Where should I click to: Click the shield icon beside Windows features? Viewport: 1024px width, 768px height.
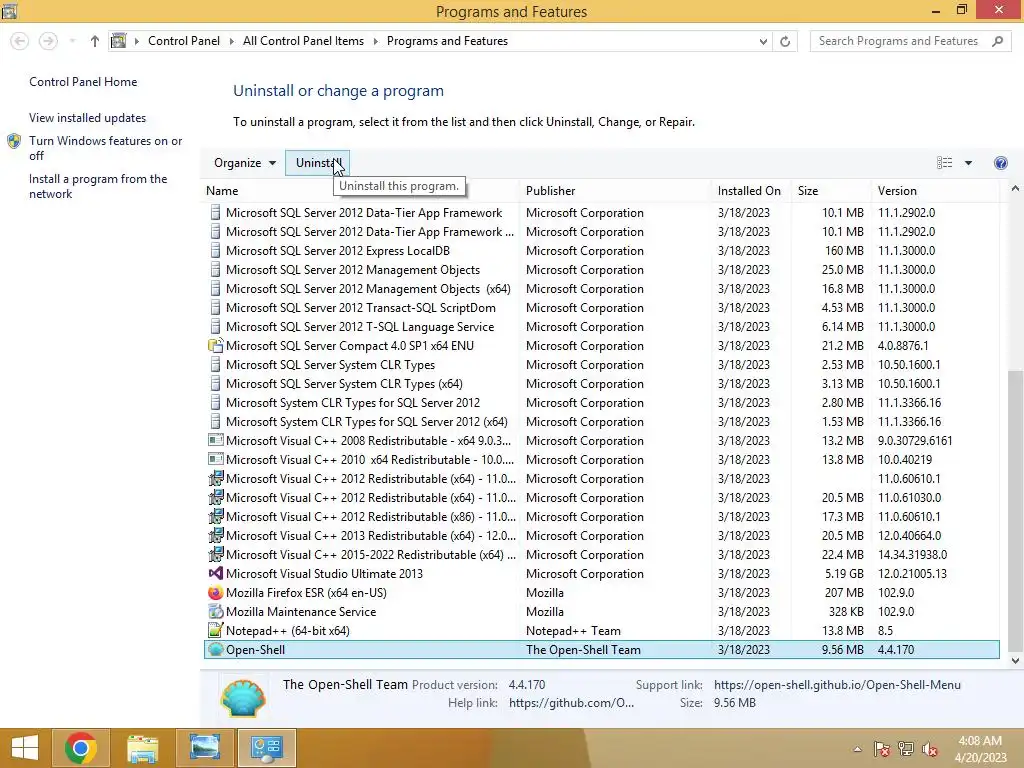14,141
